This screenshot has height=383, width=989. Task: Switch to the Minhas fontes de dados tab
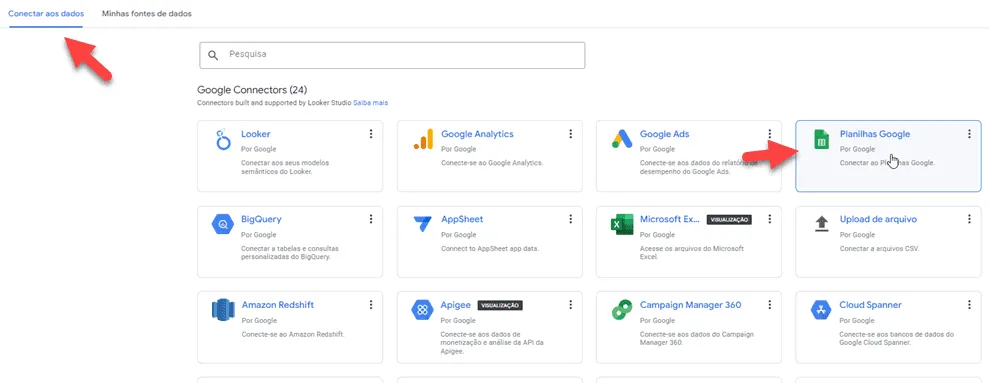tap(147, 13)
